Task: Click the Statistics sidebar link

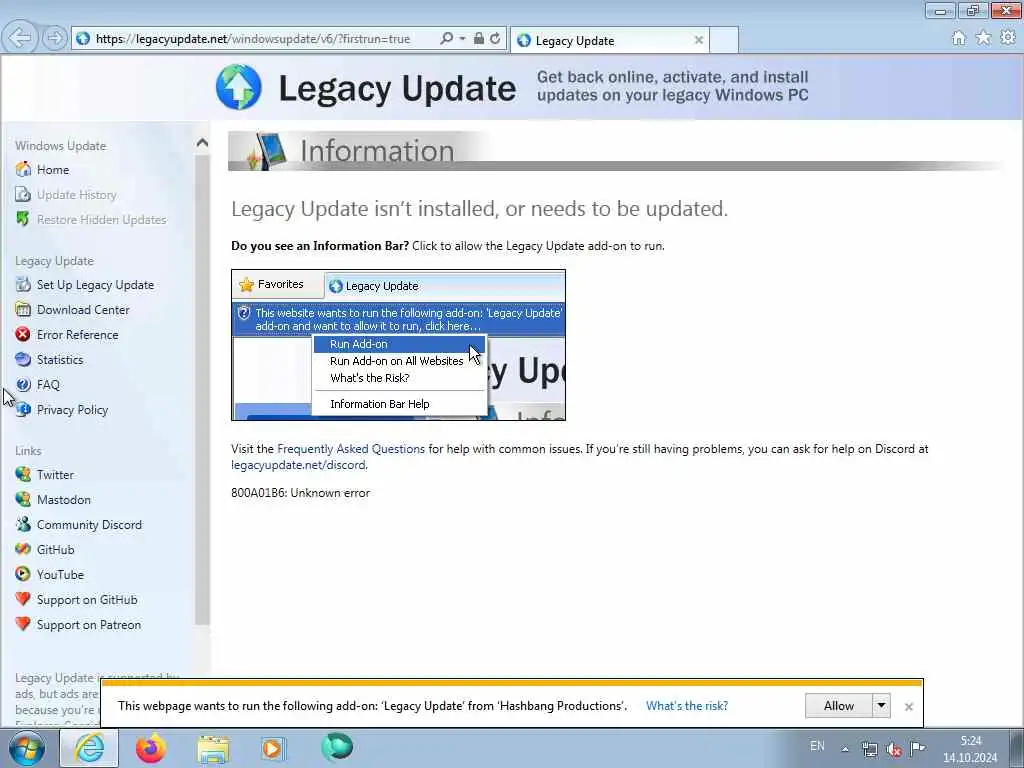Action: click(60, 359)
